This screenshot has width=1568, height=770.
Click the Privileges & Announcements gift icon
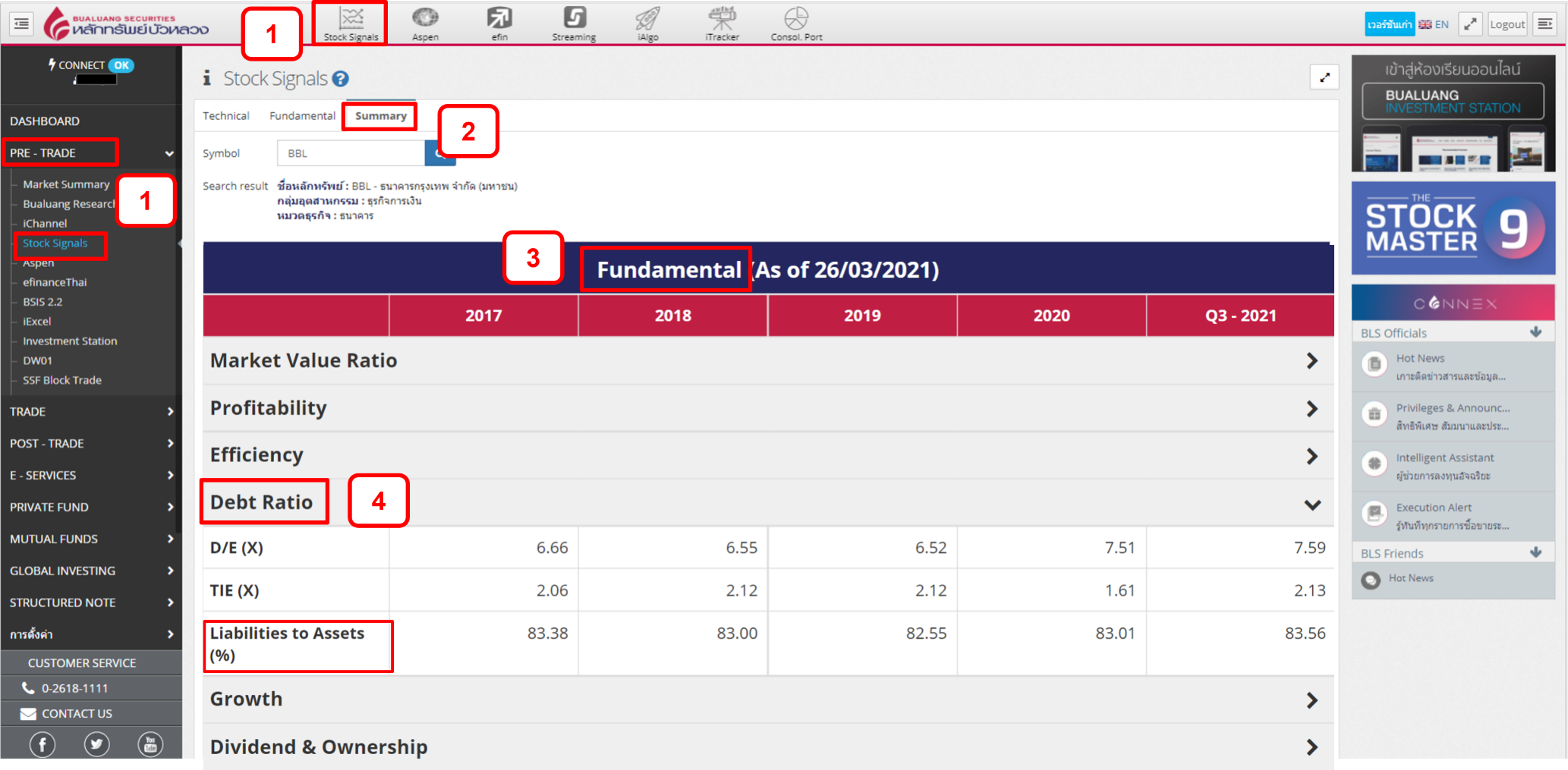pyautogui.click(x=1374, y=414)
